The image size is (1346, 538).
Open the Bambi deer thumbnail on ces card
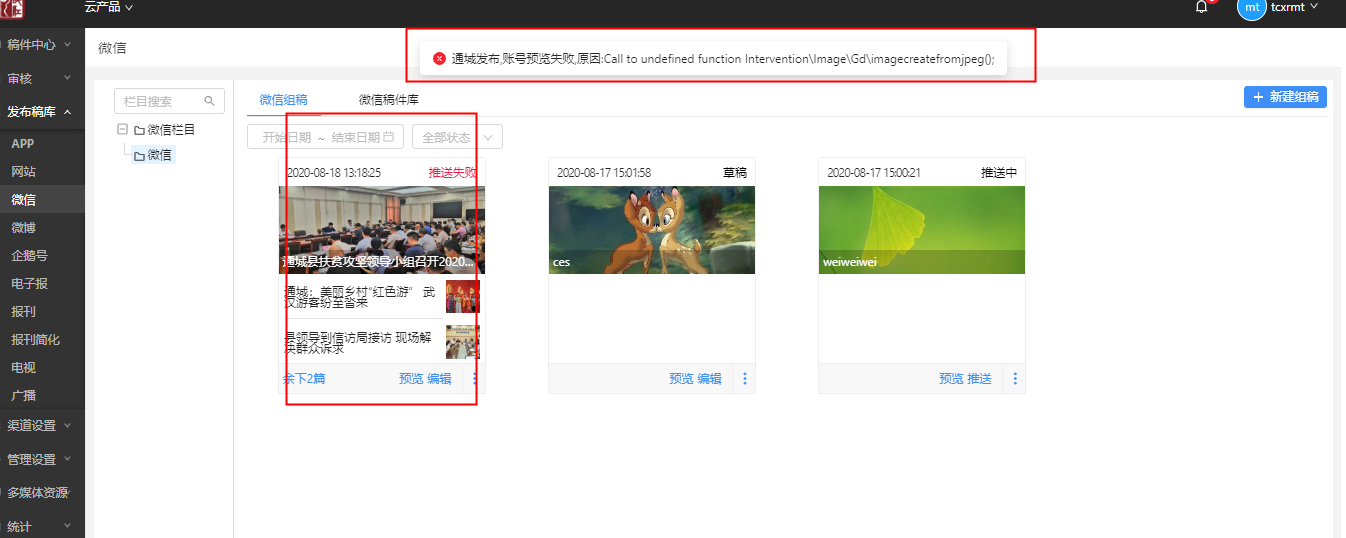click(651, 229)
